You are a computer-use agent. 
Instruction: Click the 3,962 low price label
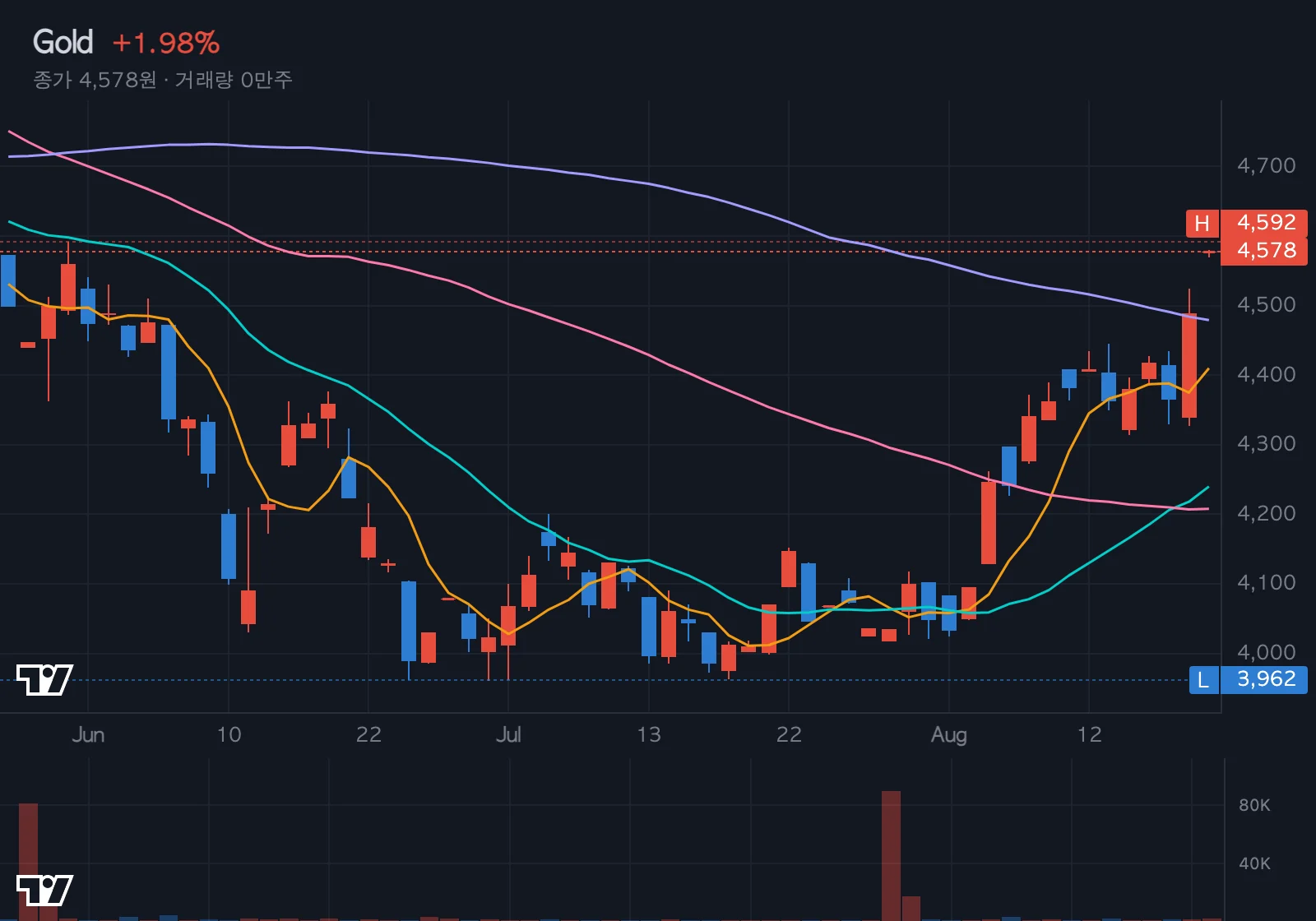pos(1265,679)
